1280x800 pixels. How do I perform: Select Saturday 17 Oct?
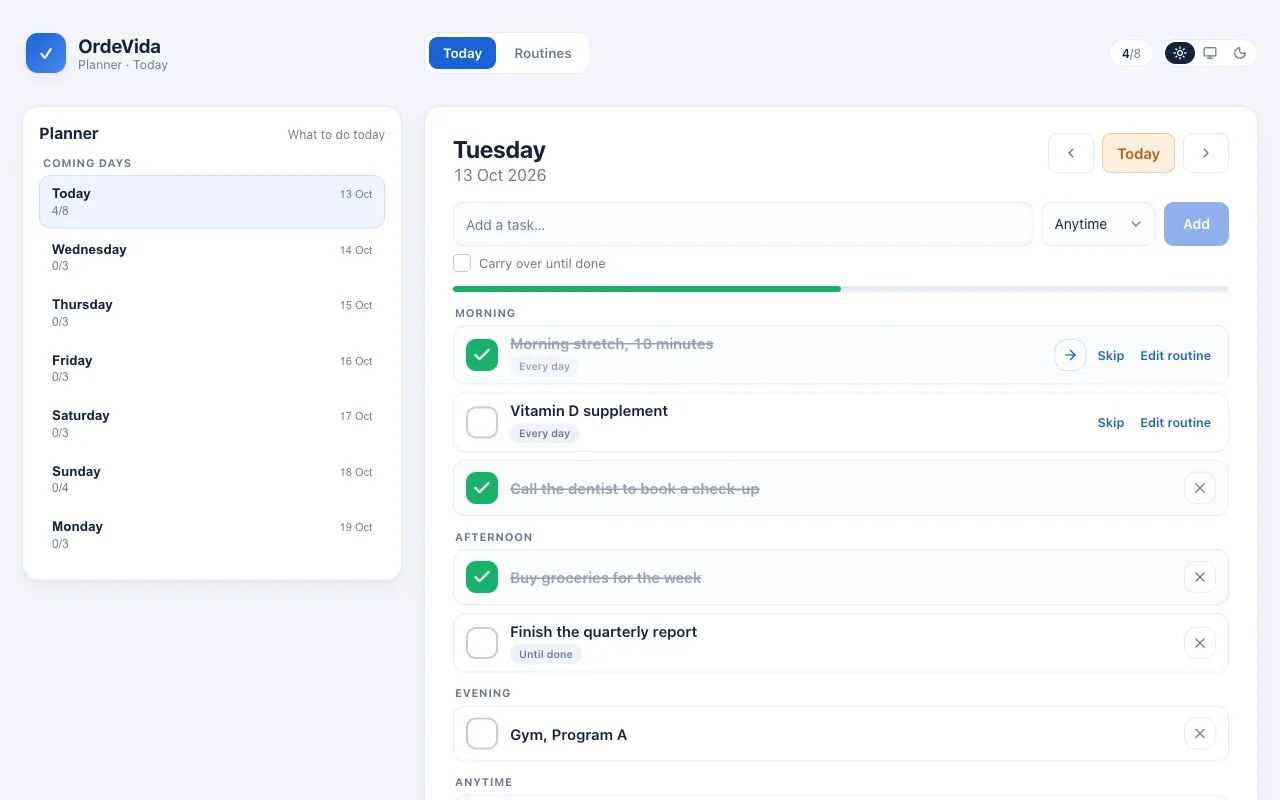pyautogui.click(x=212, y=423)
